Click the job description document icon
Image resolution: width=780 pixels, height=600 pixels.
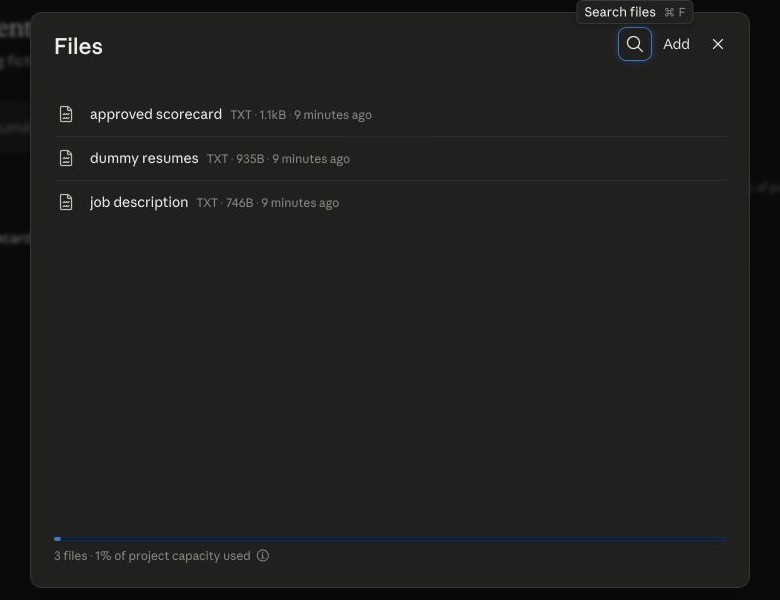tap(66, 202)
